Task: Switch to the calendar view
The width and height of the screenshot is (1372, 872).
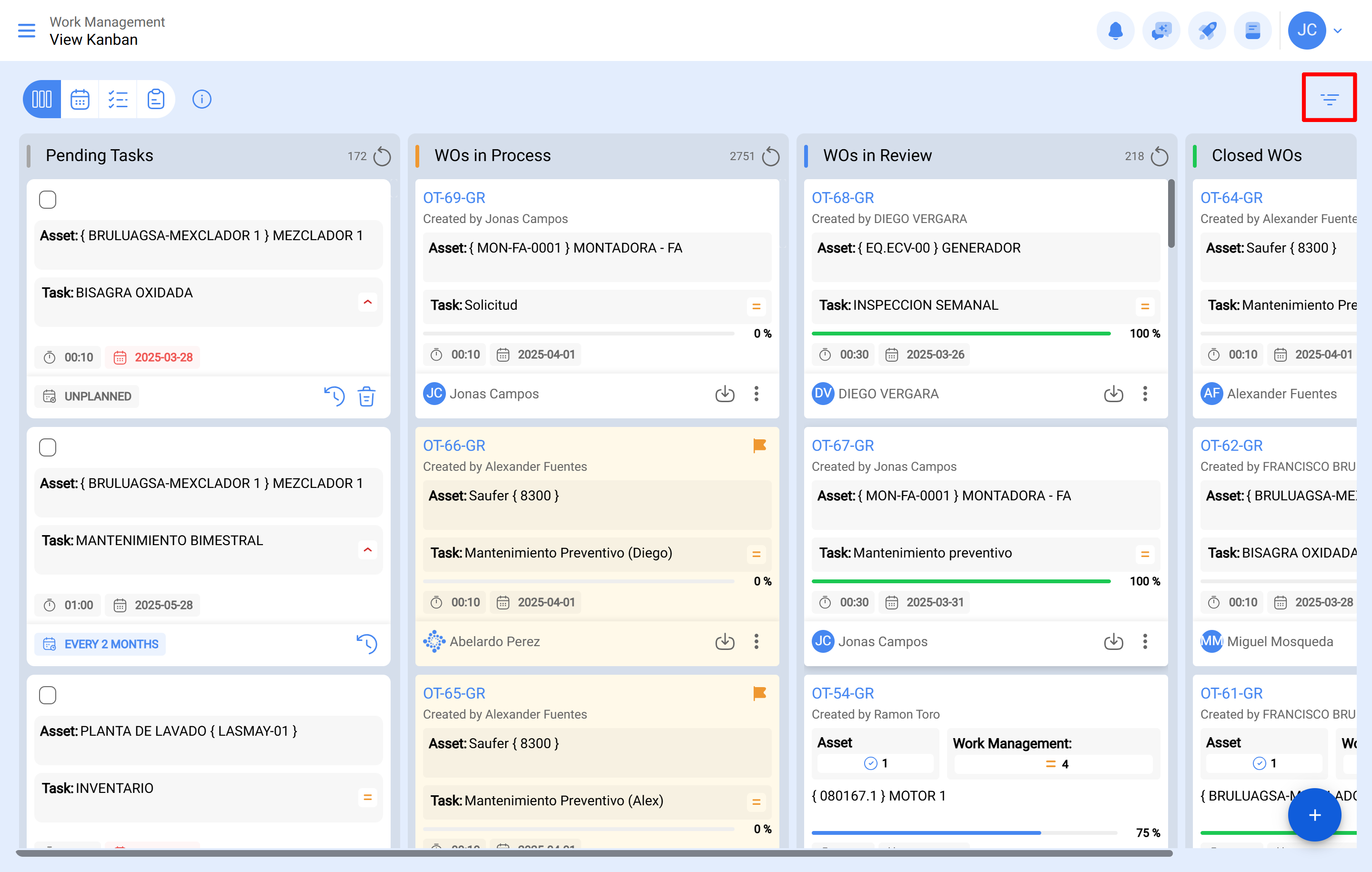Action: [x=80, y=99]
